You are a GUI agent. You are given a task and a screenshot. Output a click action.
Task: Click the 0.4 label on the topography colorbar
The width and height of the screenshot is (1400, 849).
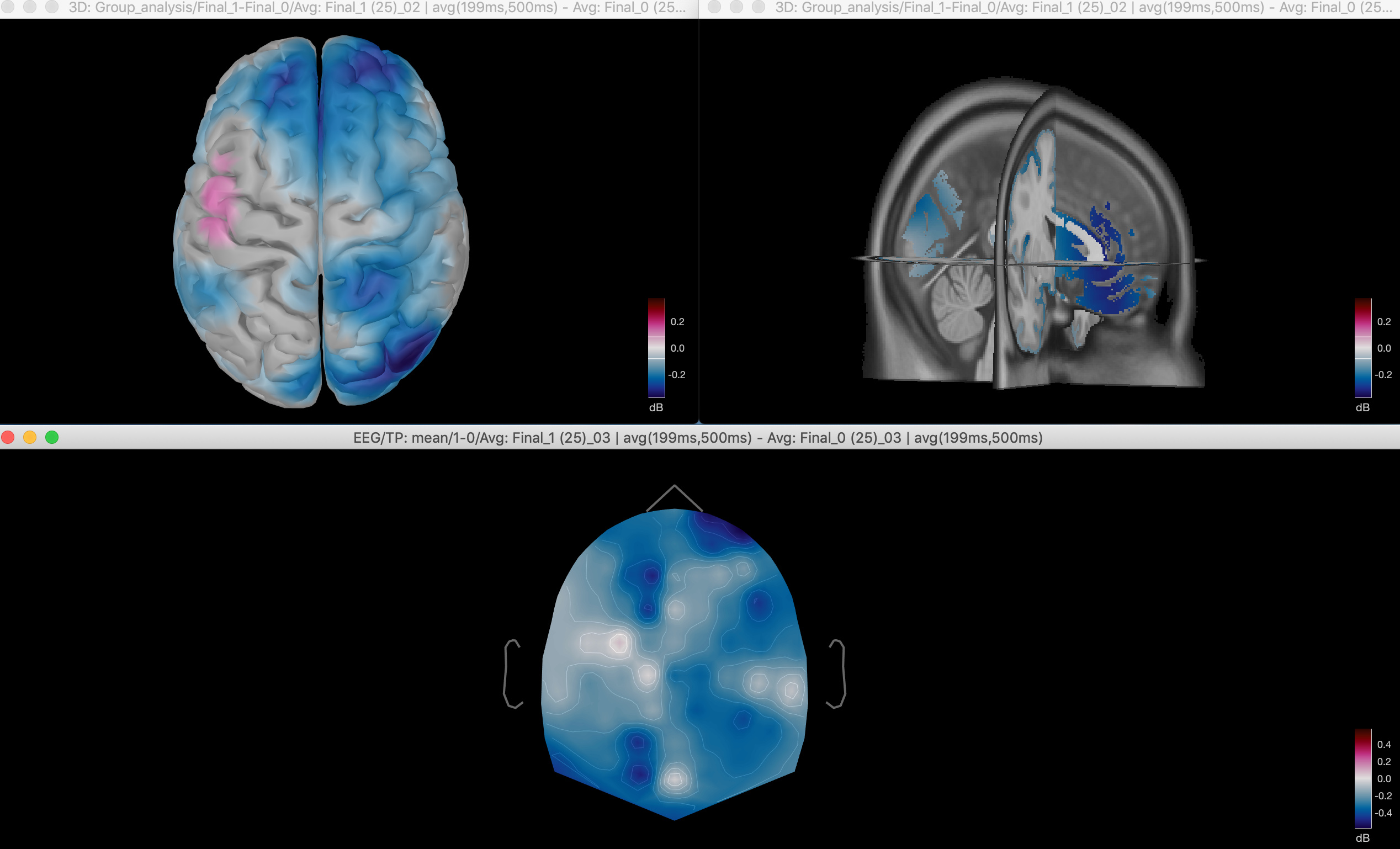click(1383, 745)
